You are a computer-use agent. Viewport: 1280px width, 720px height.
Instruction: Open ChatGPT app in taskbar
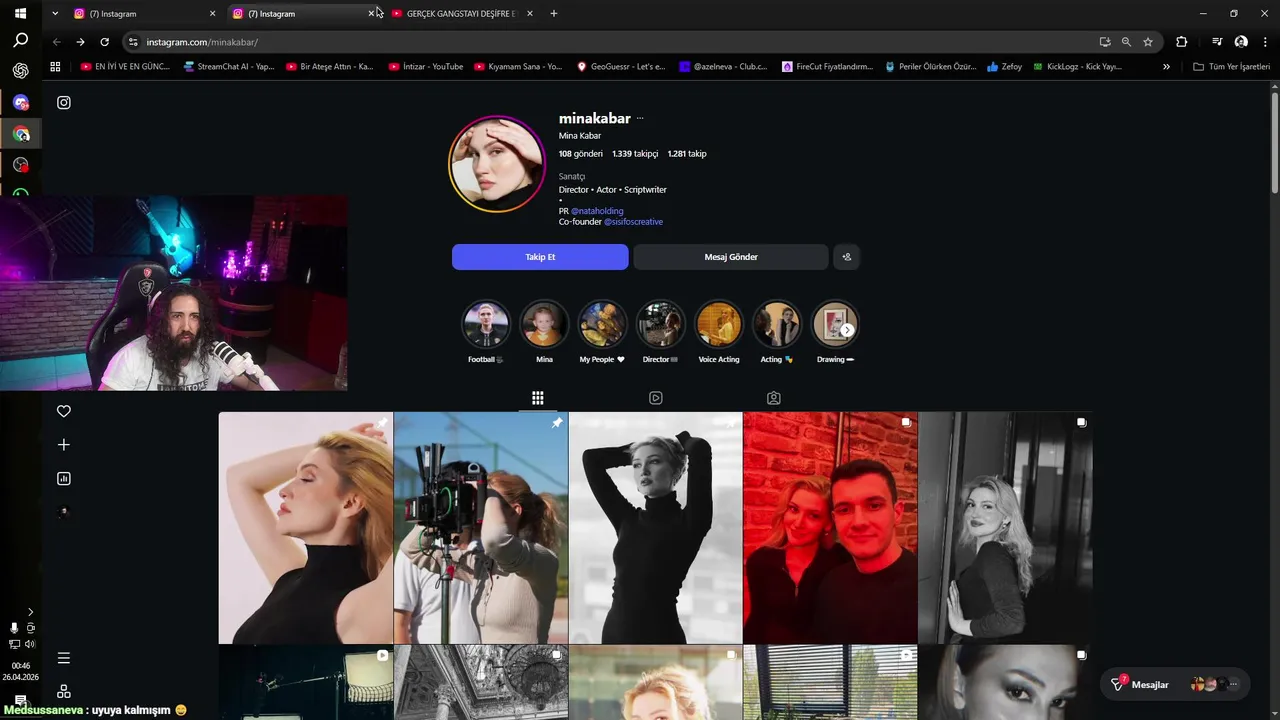(20, 71)
